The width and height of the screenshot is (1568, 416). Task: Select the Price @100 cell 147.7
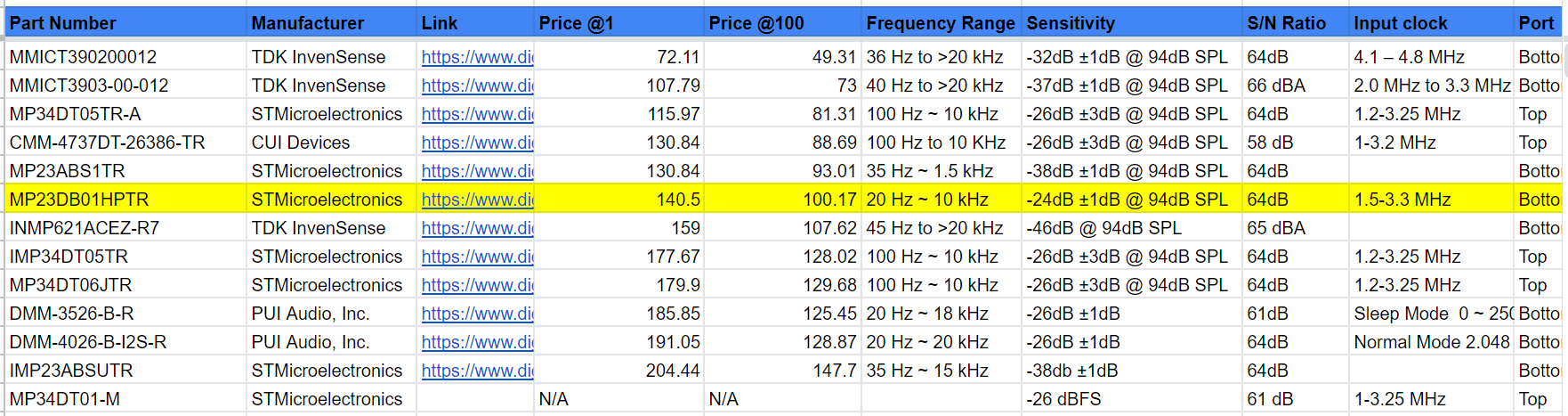(783, 371)
